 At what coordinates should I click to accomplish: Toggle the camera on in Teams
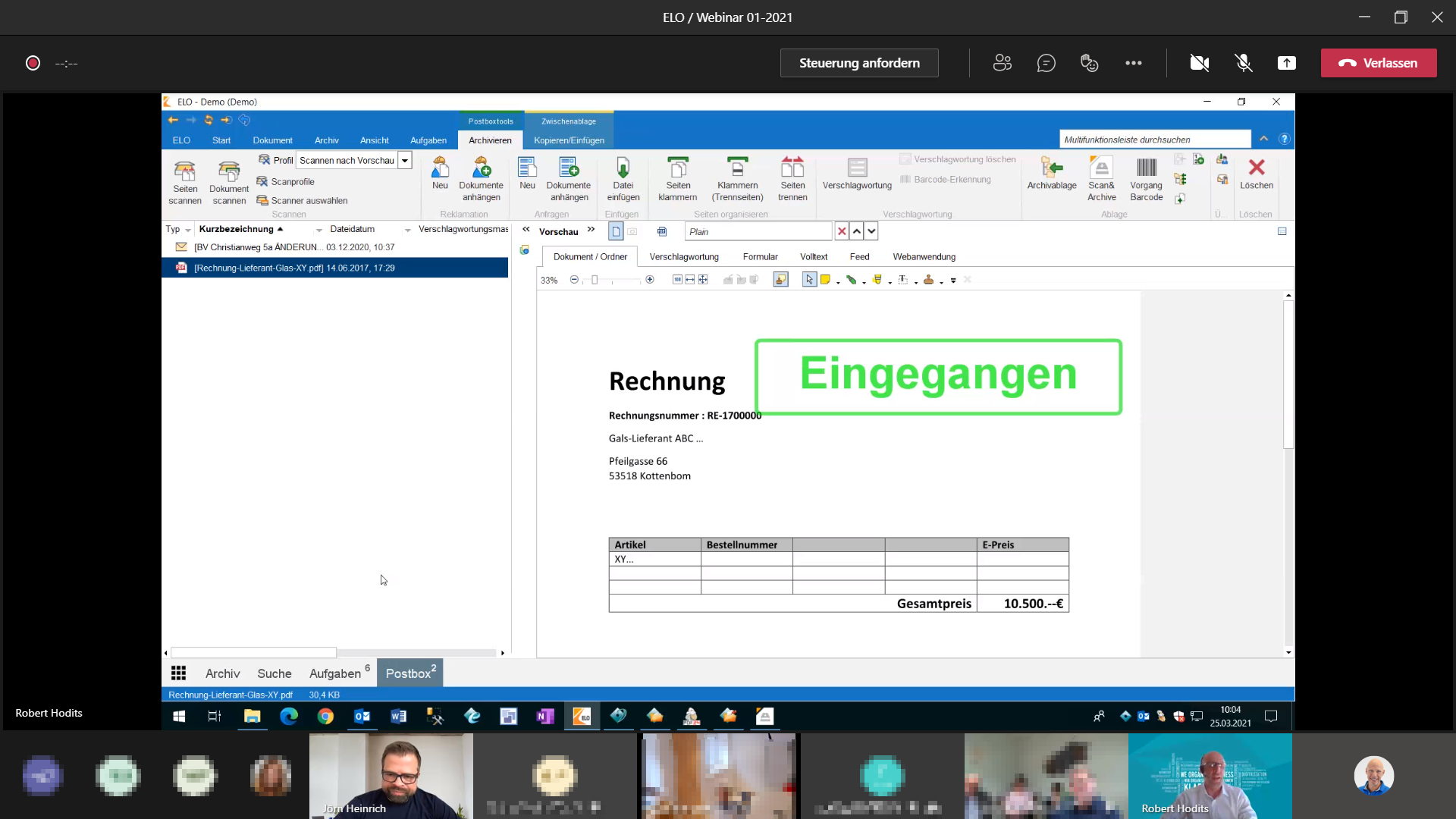point(1199,63)
